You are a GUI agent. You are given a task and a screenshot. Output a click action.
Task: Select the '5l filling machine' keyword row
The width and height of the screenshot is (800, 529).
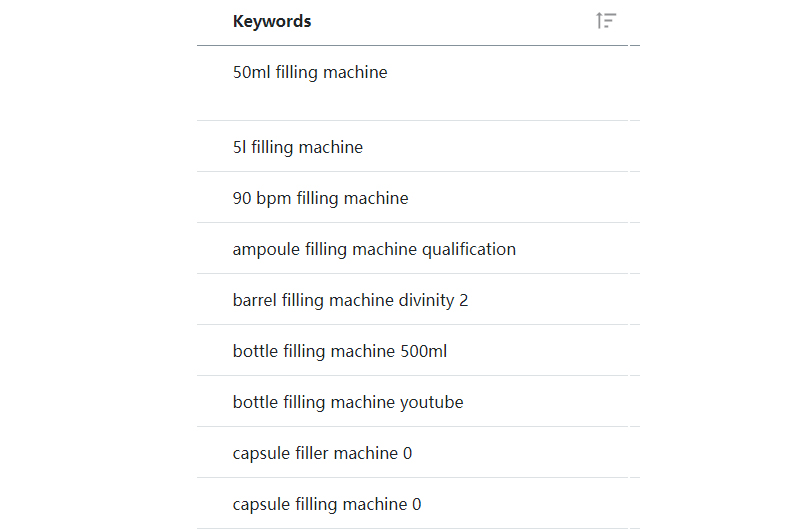click(x=298, y=148)
